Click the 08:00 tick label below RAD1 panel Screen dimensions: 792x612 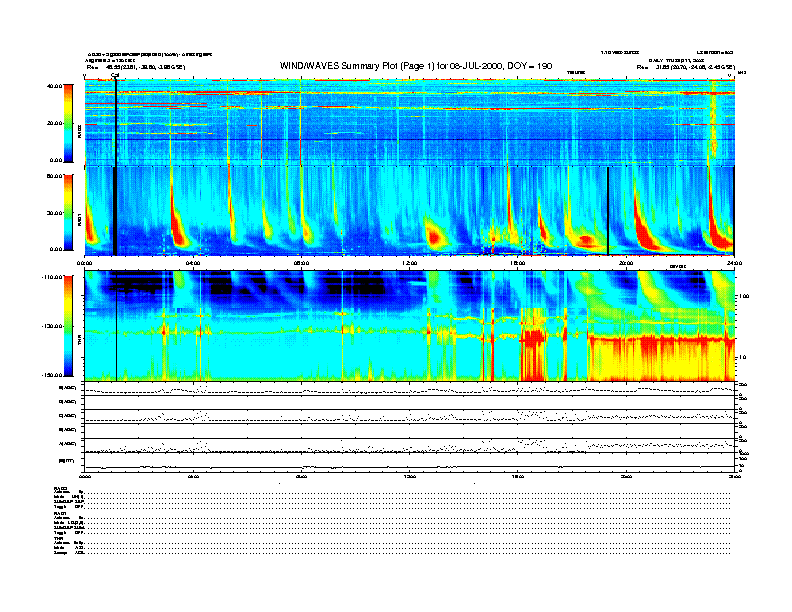tap(301, 263)
